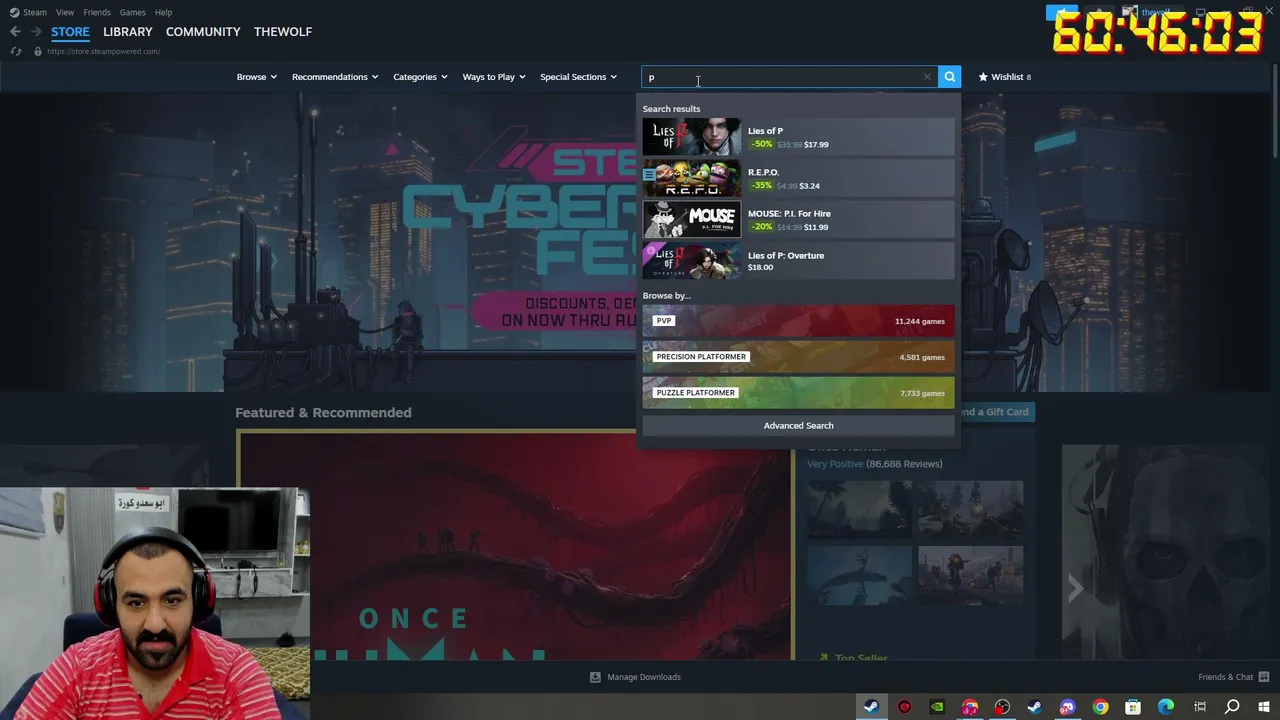Open the View menu

pyautogui.click(x=65, y=12)
